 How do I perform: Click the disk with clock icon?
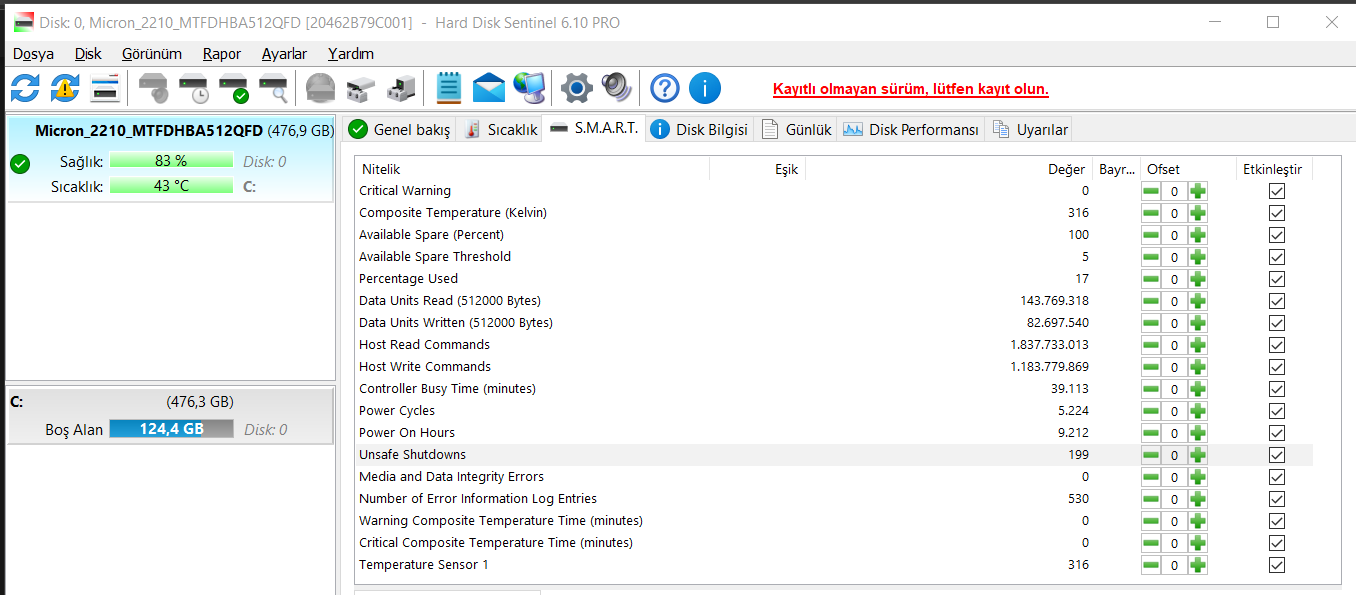point(194,88)
